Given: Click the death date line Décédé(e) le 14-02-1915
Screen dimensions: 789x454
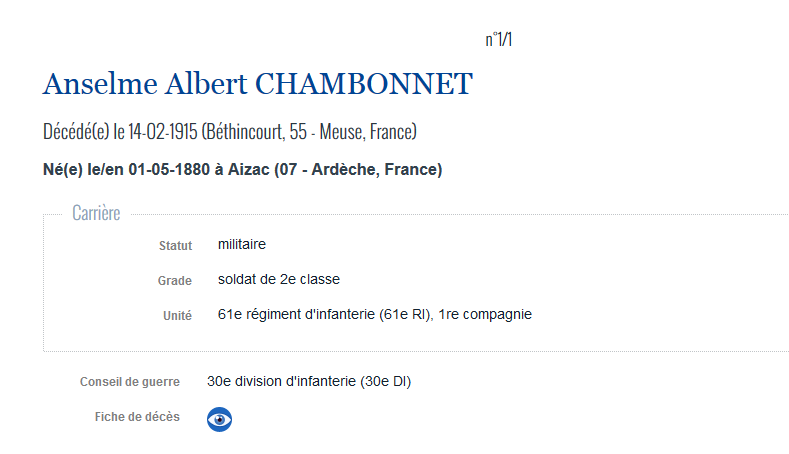Looking at the screenshot, I should pyautogui.click(x=120, y=132).
